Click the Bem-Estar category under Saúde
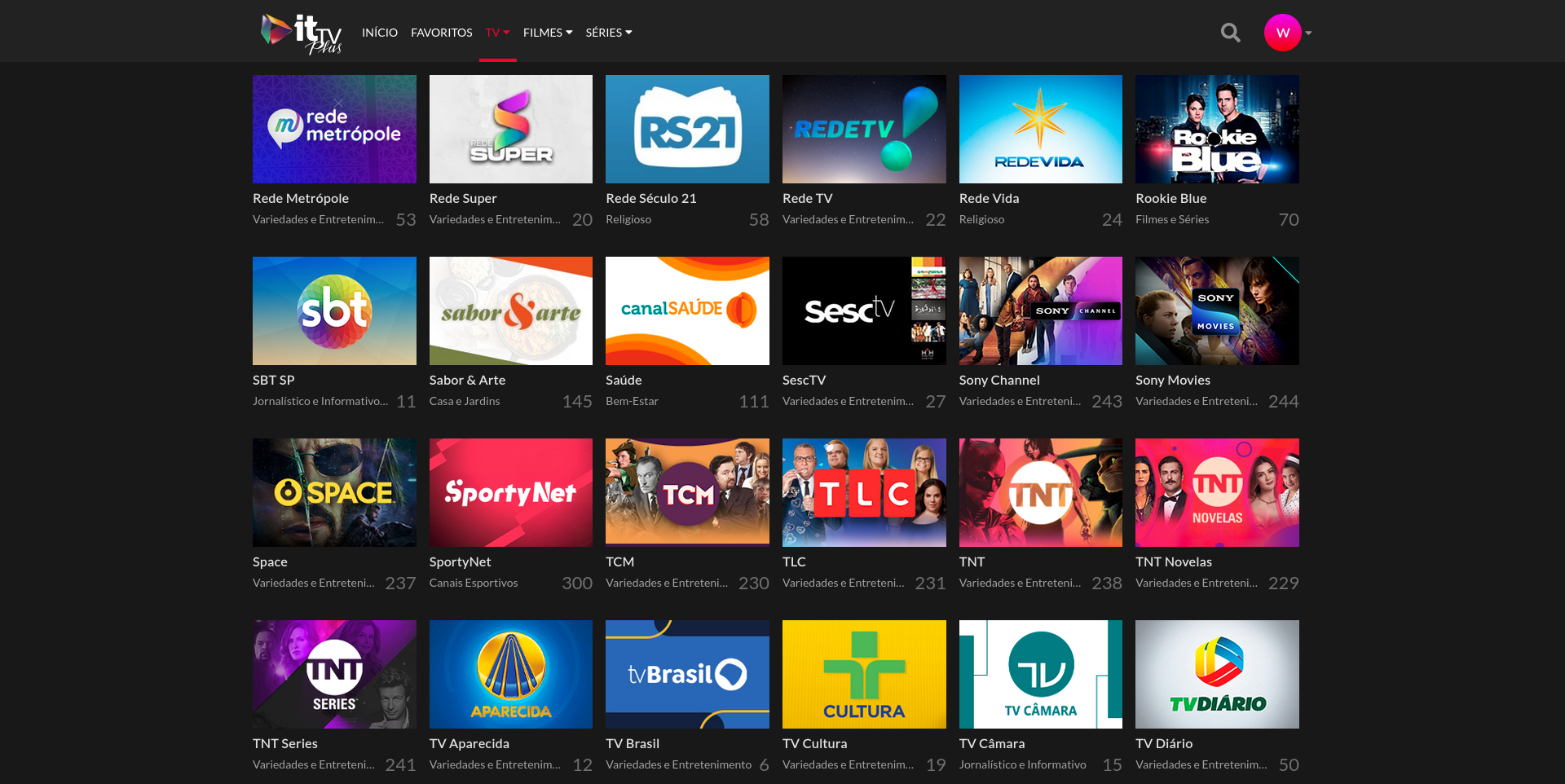Screen dimensions: 1565x784 click(x=633, y=401)
